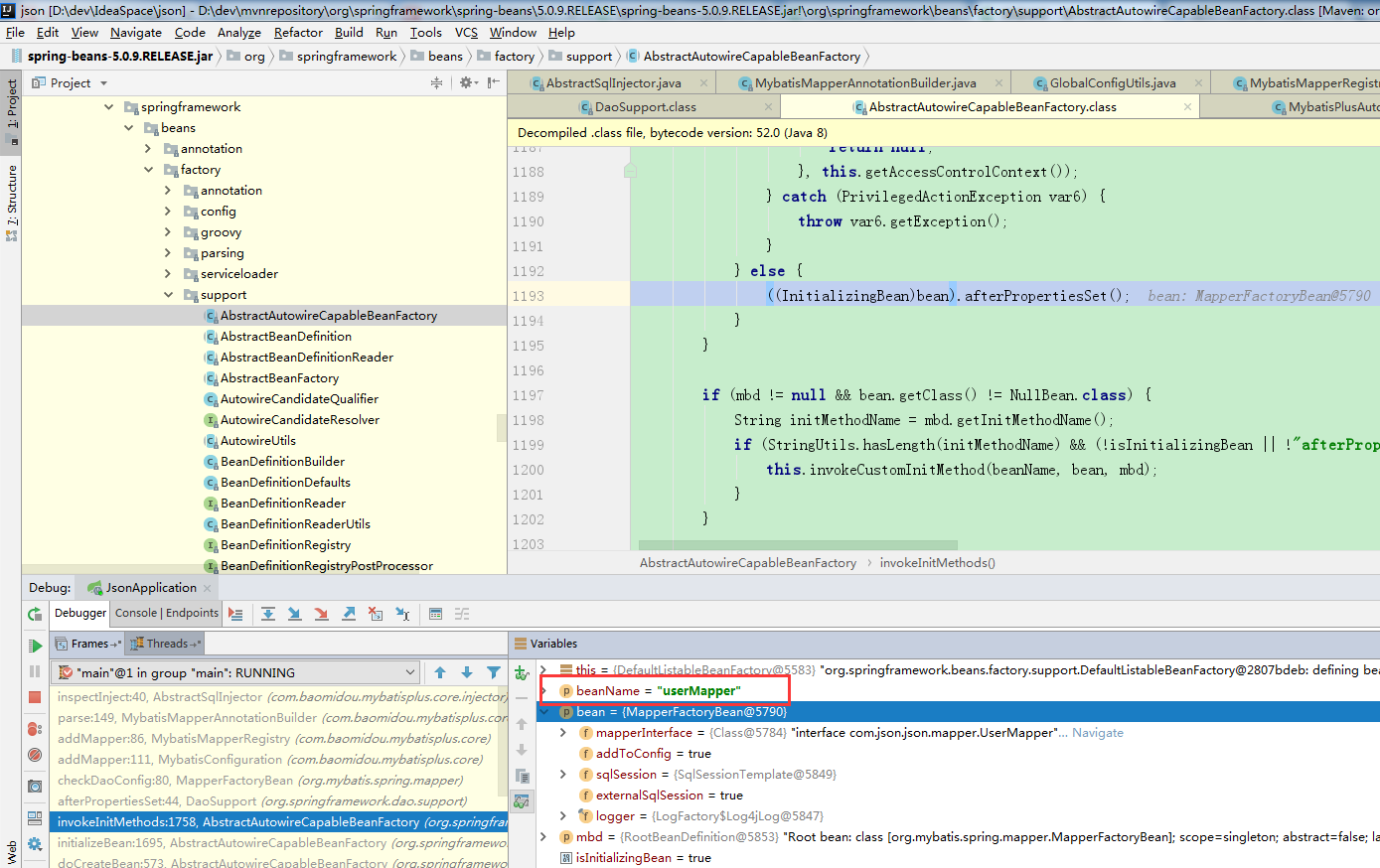1380x868 pixels.
Task: Open Structure tool window button
Action: click(12, 204)
